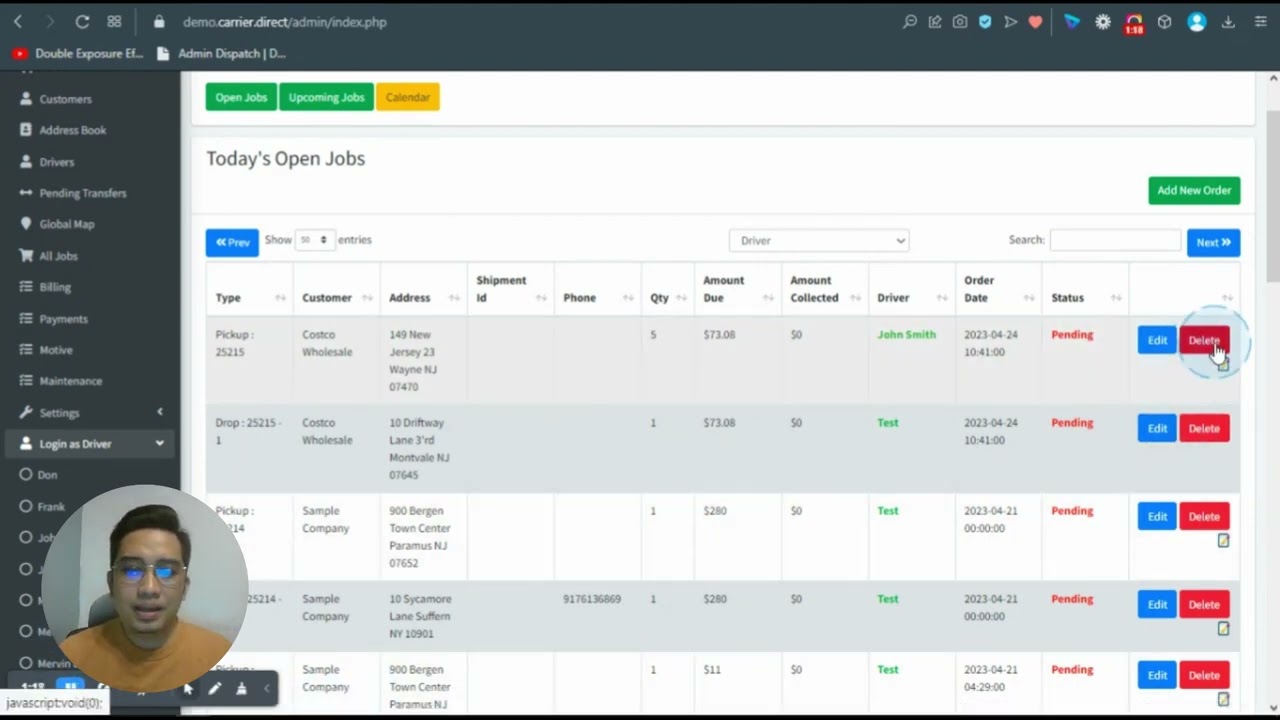The height and width of the screenshot is (720, 1280).
Task: Click the 9176136869 phone number cell
Action: click(592, 599)
